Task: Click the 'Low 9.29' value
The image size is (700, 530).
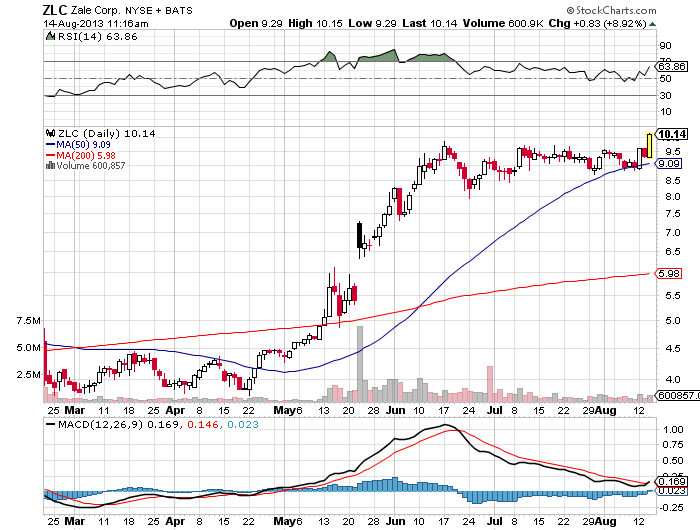Action: (372, 23)
